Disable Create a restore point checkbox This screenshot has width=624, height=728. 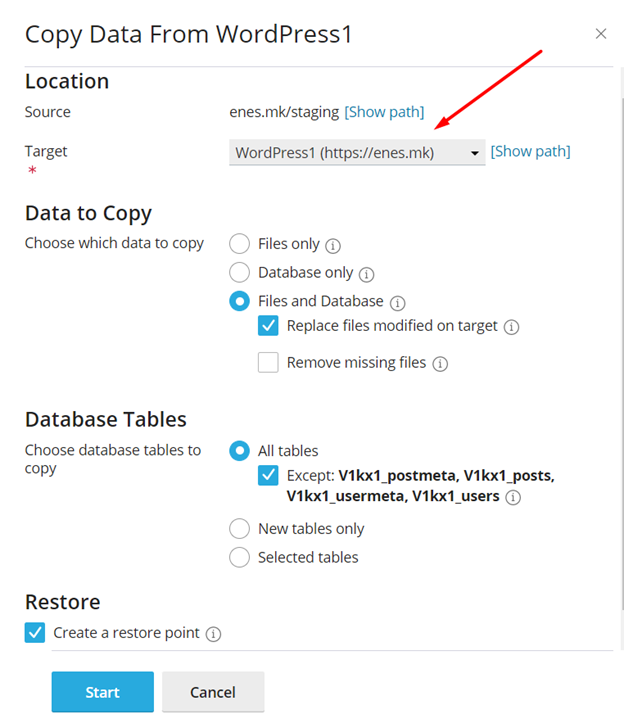[35, 633]
